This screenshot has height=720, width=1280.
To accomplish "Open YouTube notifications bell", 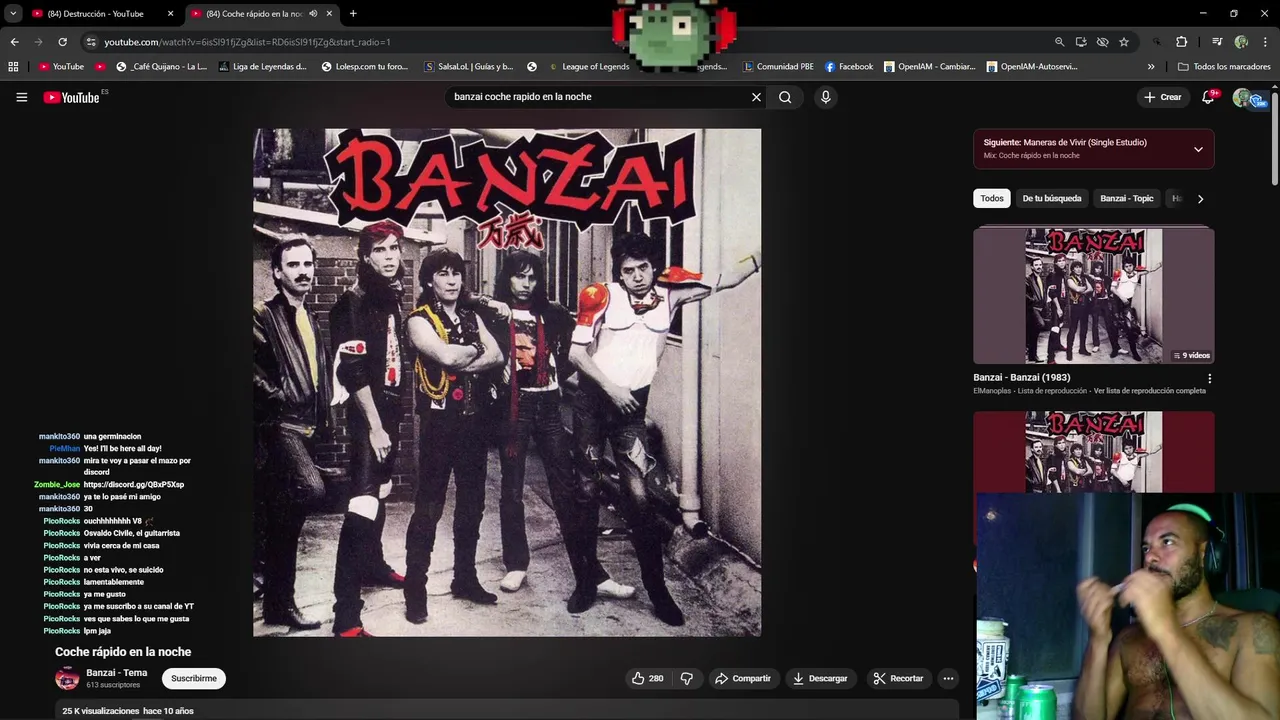I will pos(1208,97).
